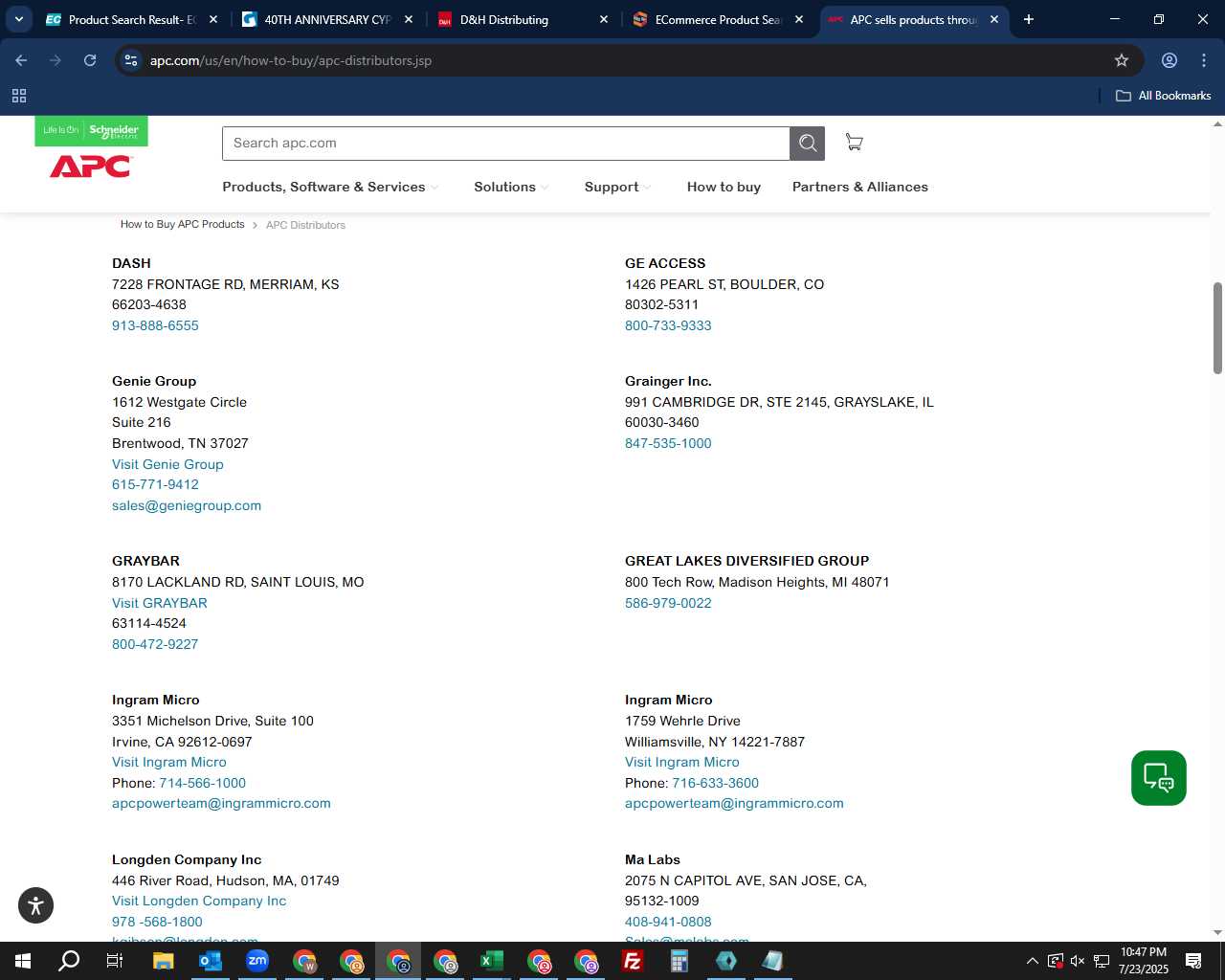Open the How to buy menu
The width and height of the screenshot is (1225, 980).
[x=724, y=187]
